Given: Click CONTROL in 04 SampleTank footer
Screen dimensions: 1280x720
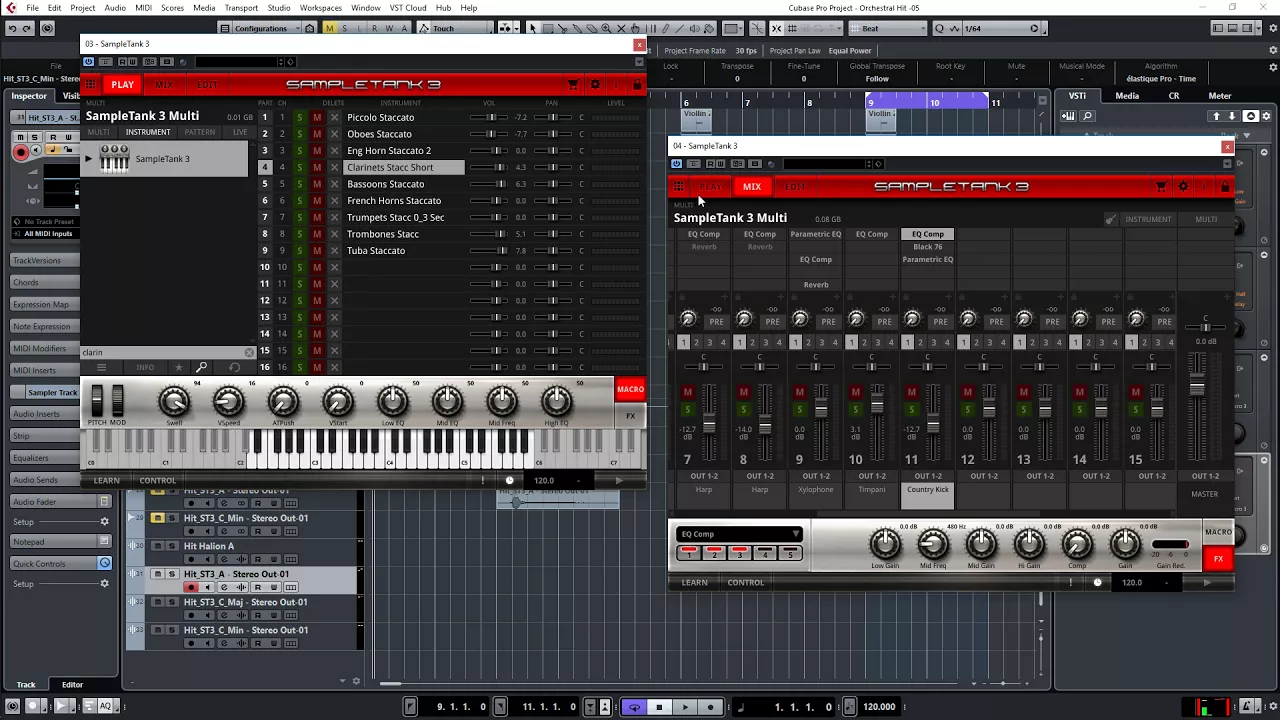Looking at the screenshot, I should 746,582.
